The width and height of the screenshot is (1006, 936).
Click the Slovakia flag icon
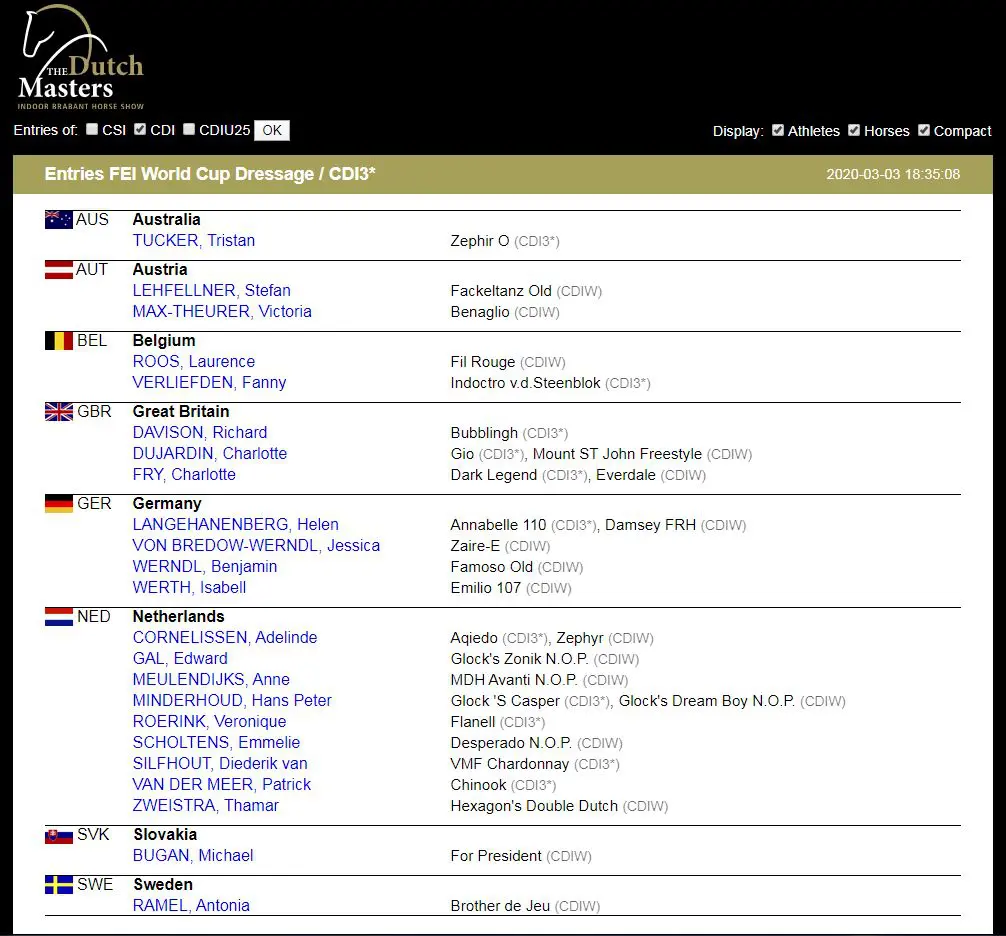(x=59, y=835)
